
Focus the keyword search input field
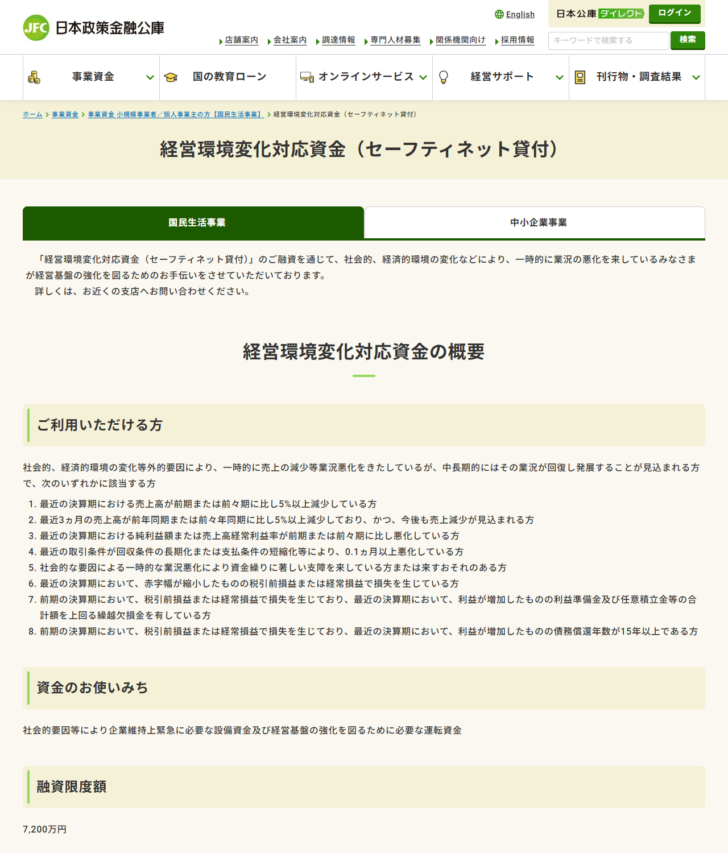608,40
